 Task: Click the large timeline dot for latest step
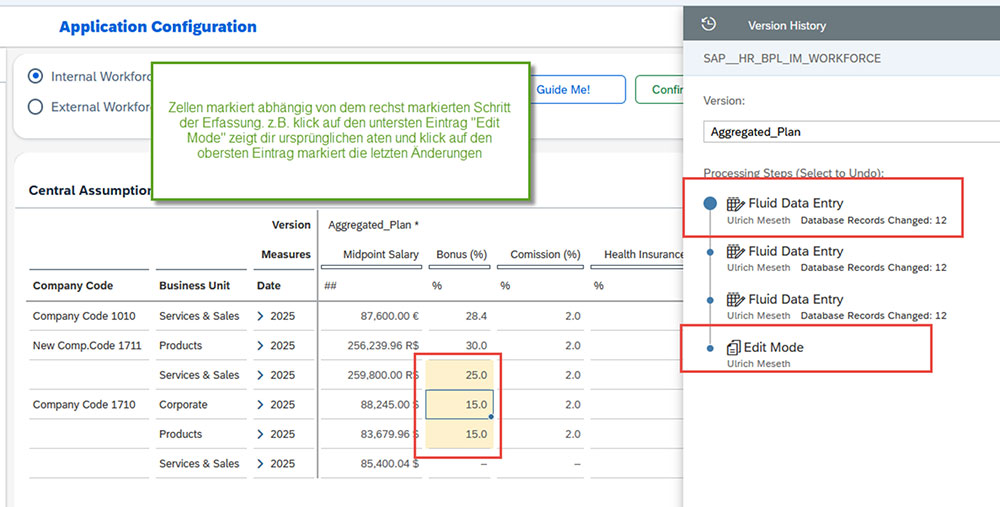710,203
